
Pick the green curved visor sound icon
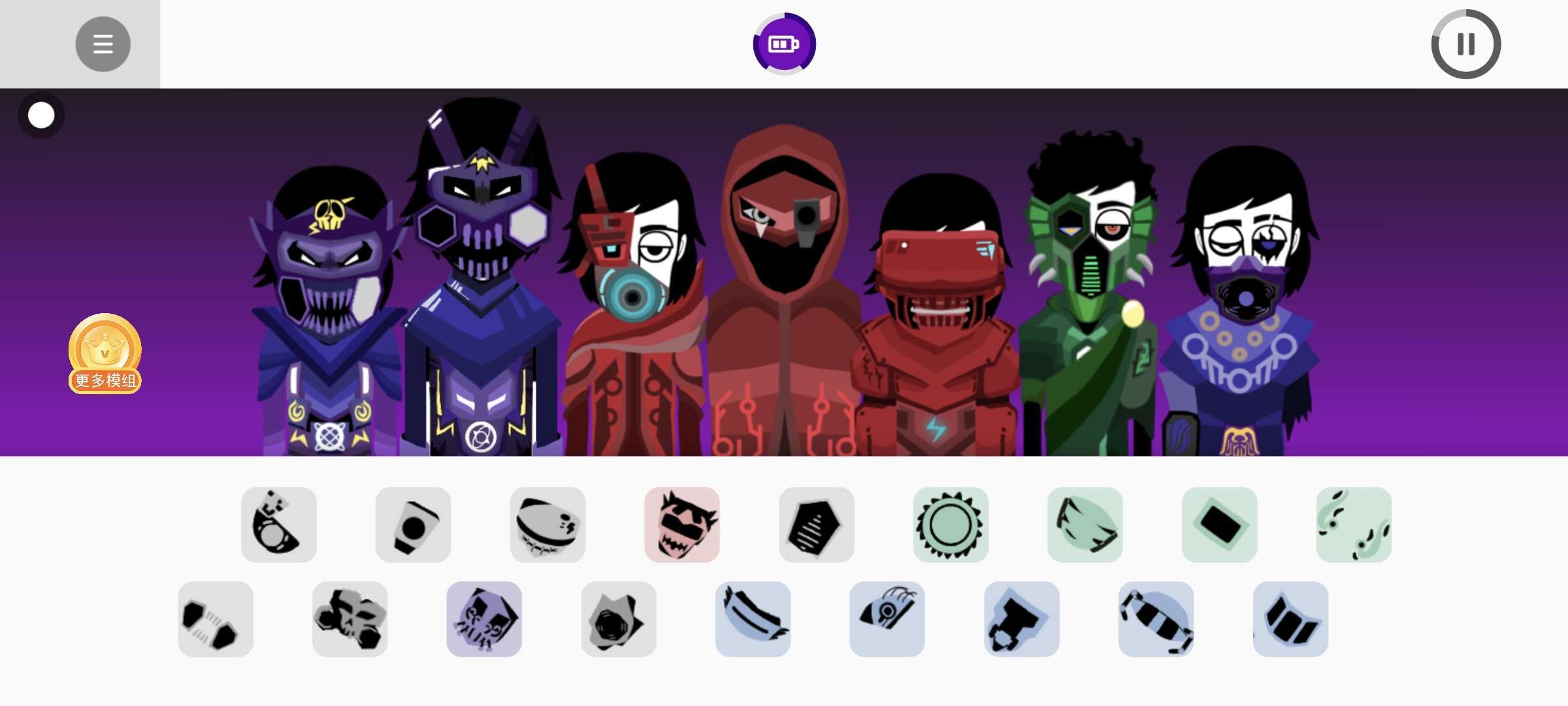1085,524
